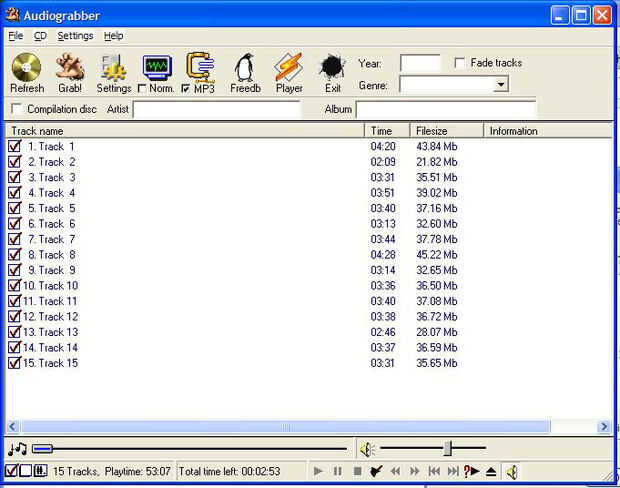Open the CD menu
This screenshot has width=620, height=488.
(40, 36)
